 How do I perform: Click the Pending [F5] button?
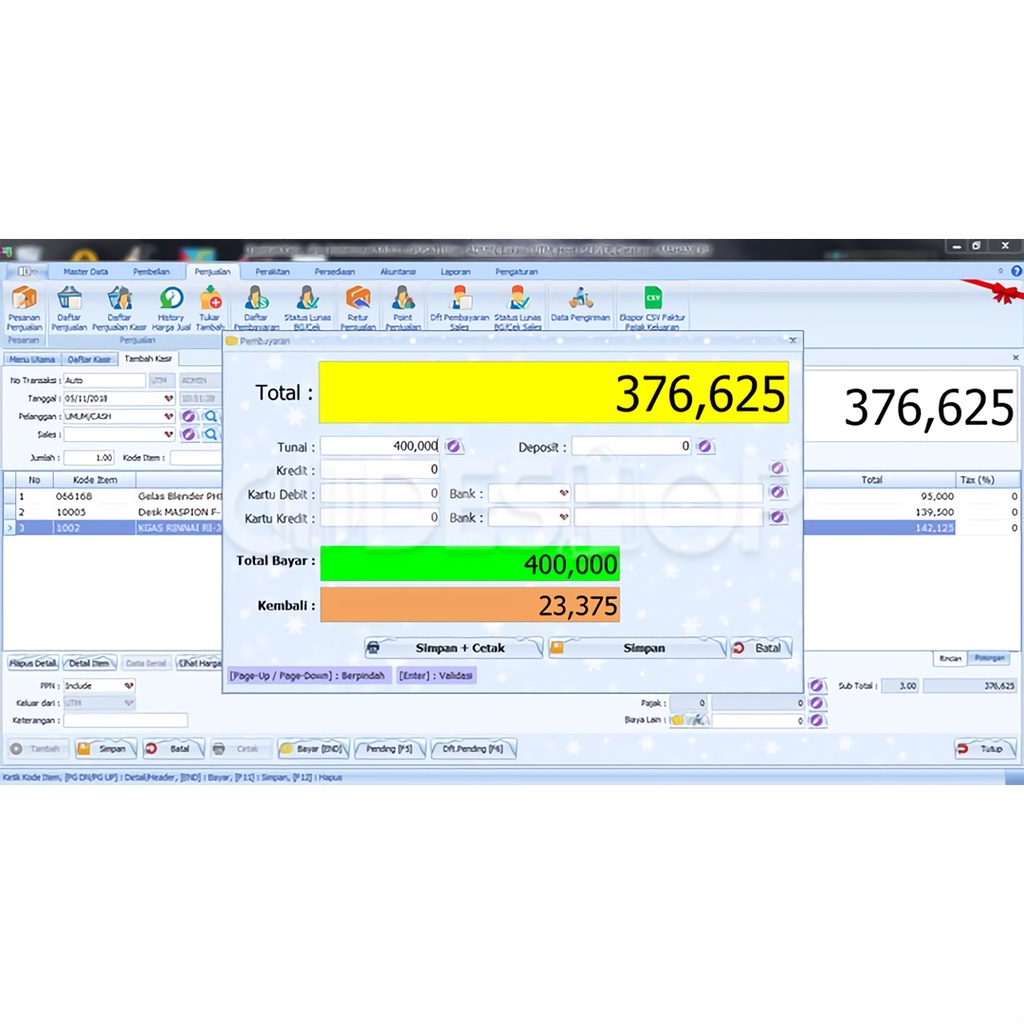coord(389,748)
